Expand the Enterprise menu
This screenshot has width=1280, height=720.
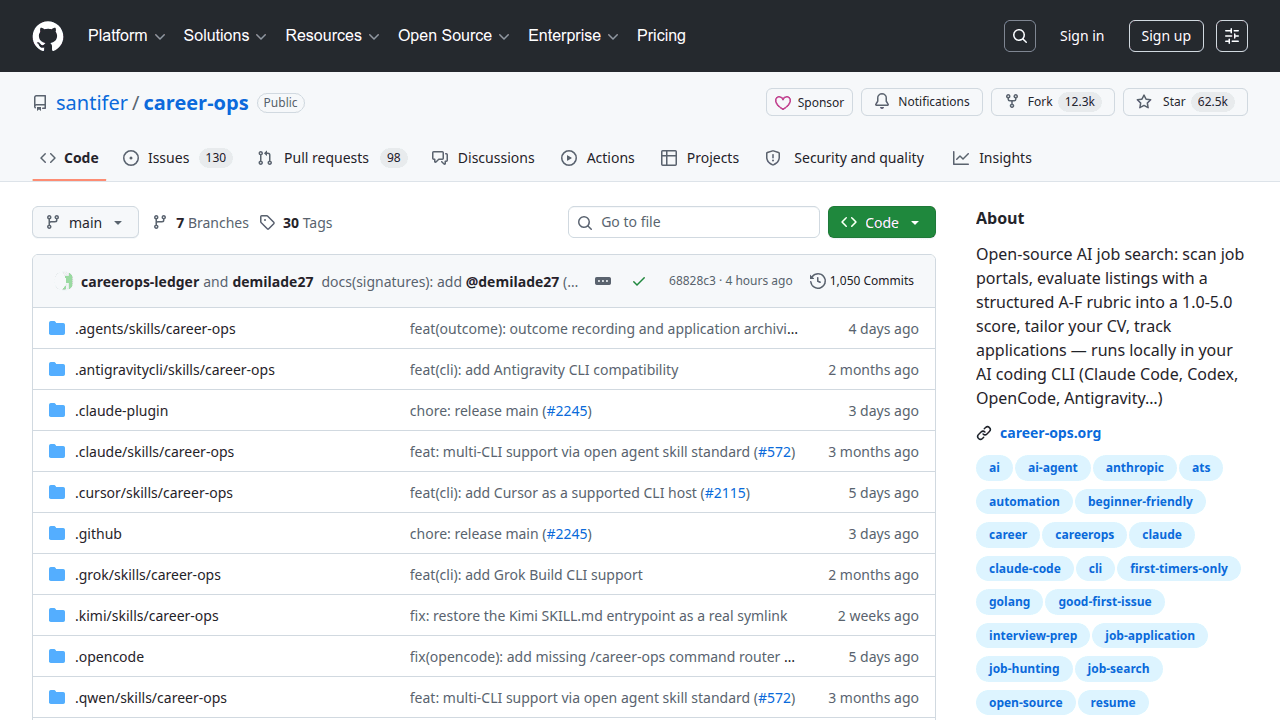coord(573,36)
